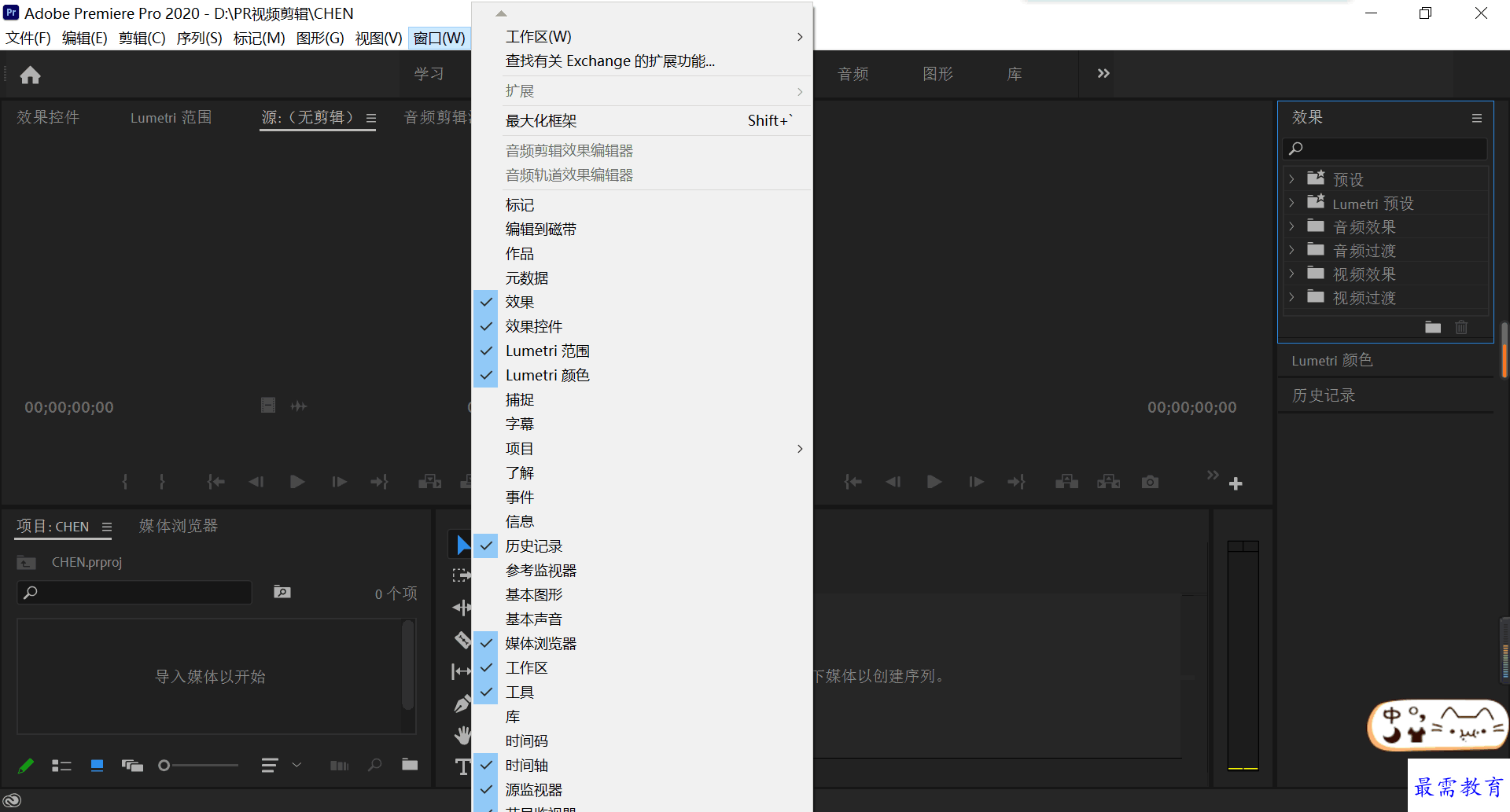
Task: Go to In point in source monitor
Action: 215,482
